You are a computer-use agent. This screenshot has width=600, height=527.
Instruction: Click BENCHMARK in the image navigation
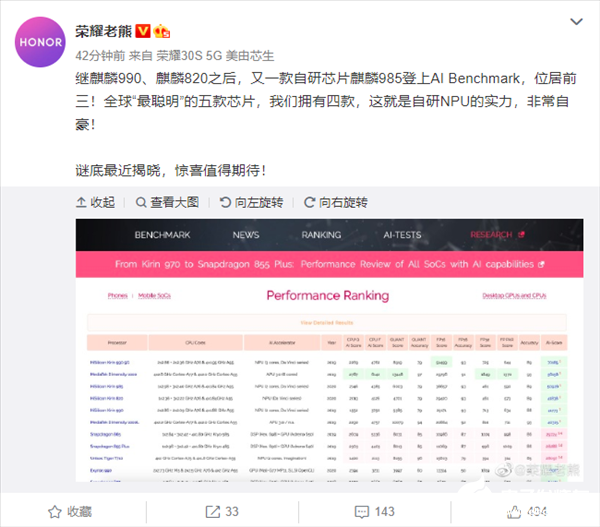tap(162, 235)
